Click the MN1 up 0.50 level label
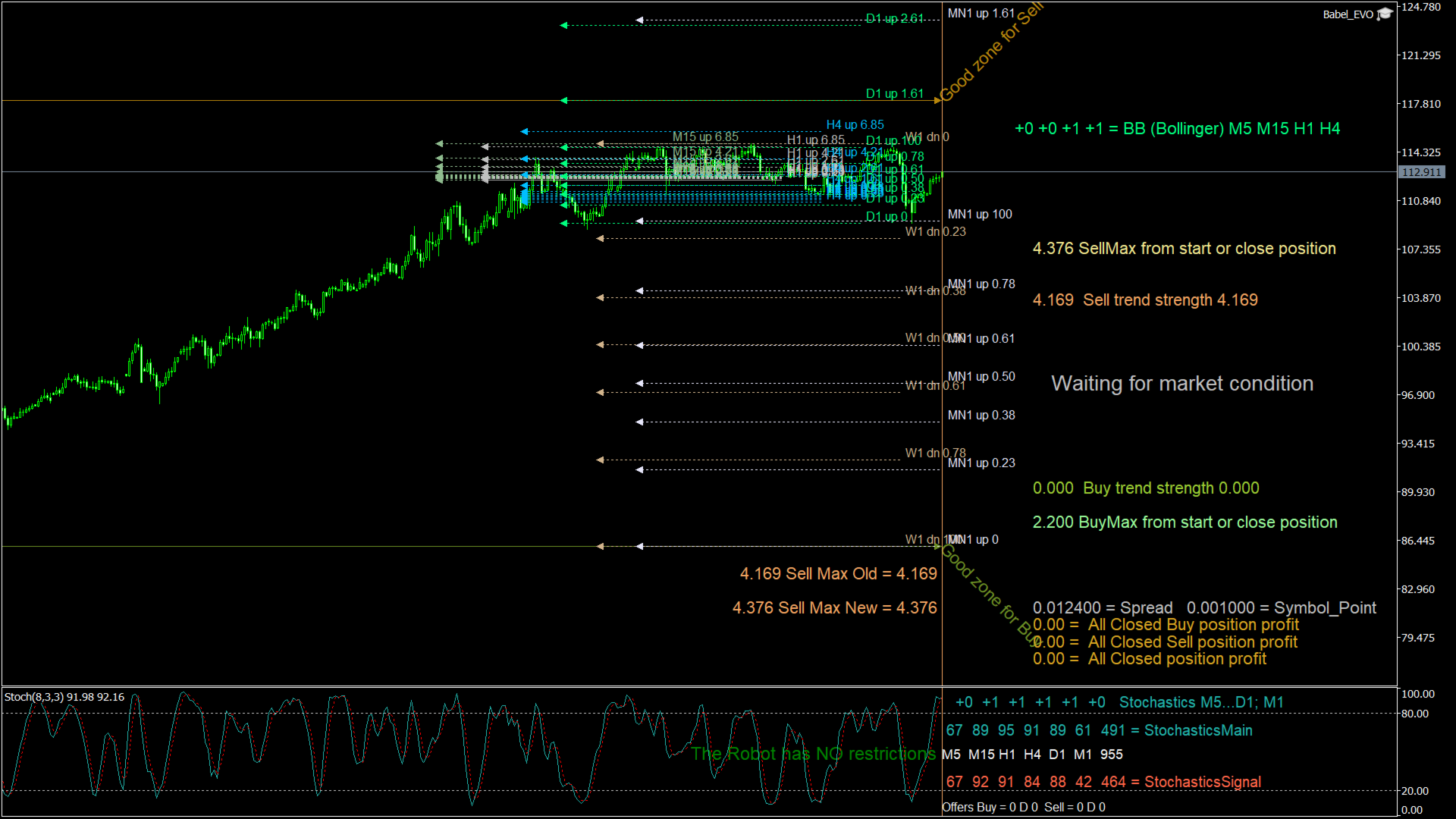Image resolution: width=1456 pixels, height=819 pixels. pos(981,377)
